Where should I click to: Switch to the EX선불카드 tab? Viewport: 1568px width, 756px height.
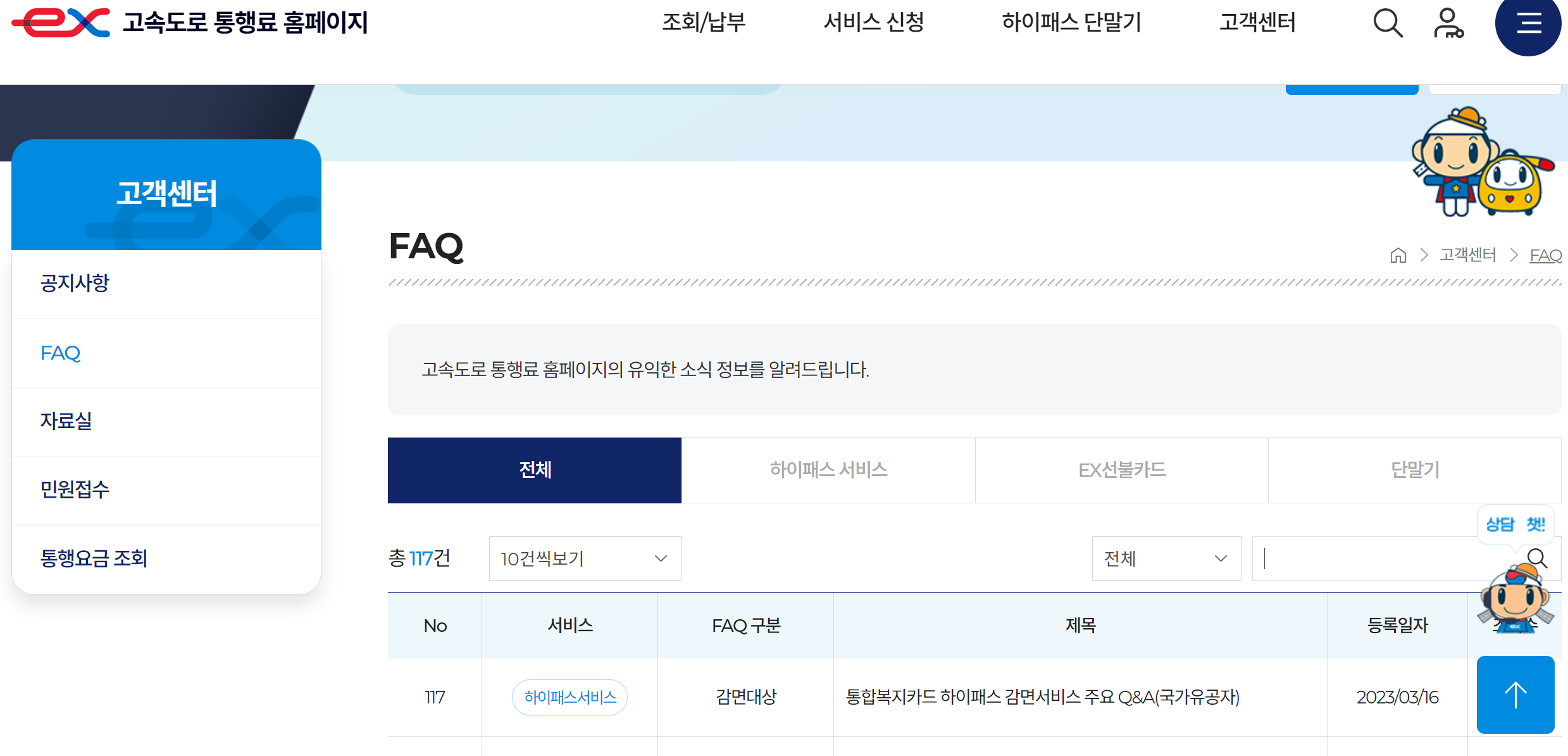1121,470
